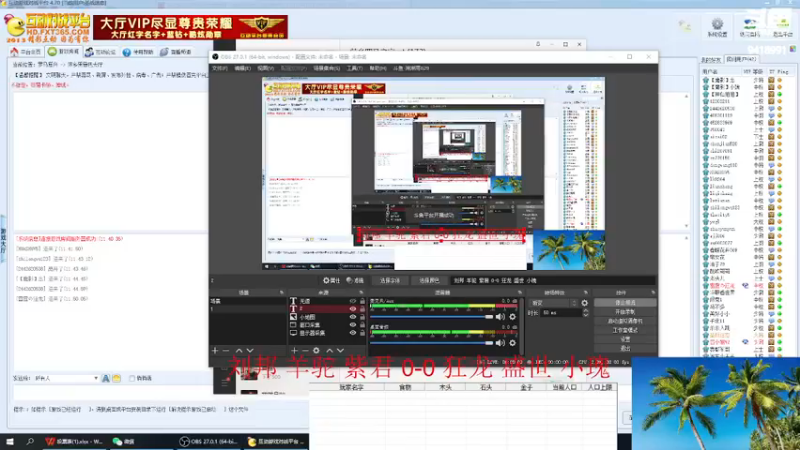The image size is (800, 450).
Task: Open source properties gear in Sources toolbar
Action: 316,351
